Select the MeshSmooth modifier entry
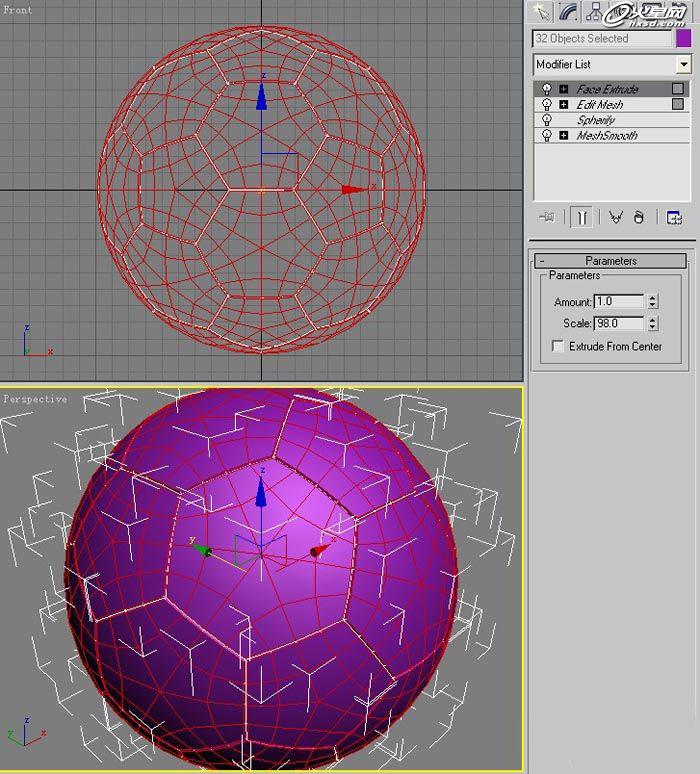Viewport: 700px width, 774px height. click(607, 135)
